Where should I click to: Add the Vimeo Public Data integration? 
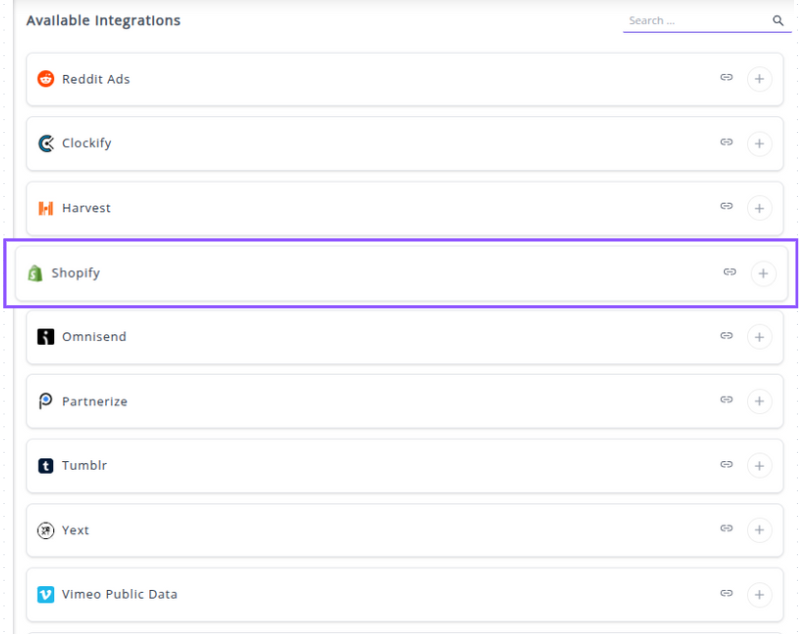pyautogui.click(x=759, y=594)
